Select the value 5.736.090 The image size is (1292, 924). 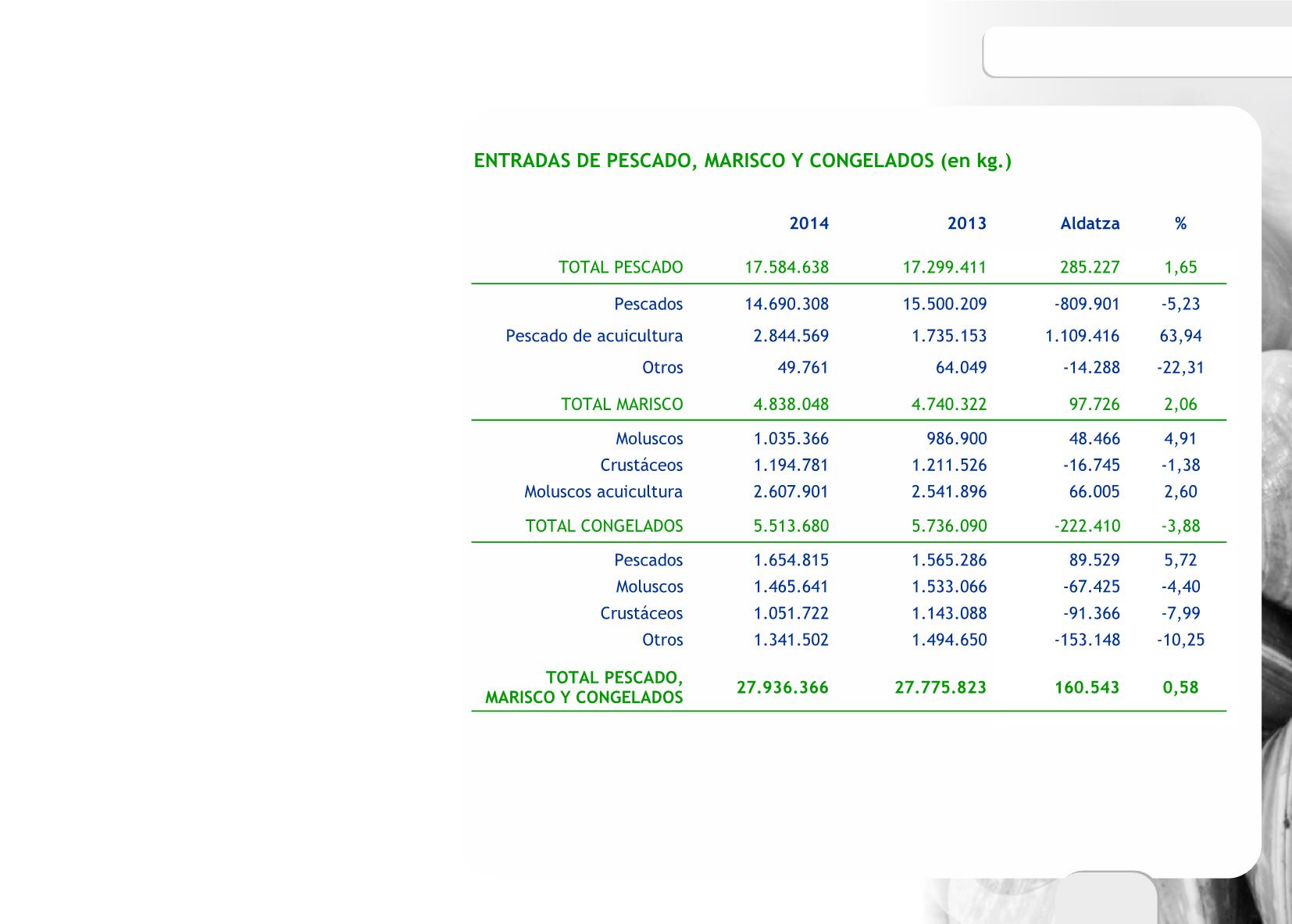(949, 526)
